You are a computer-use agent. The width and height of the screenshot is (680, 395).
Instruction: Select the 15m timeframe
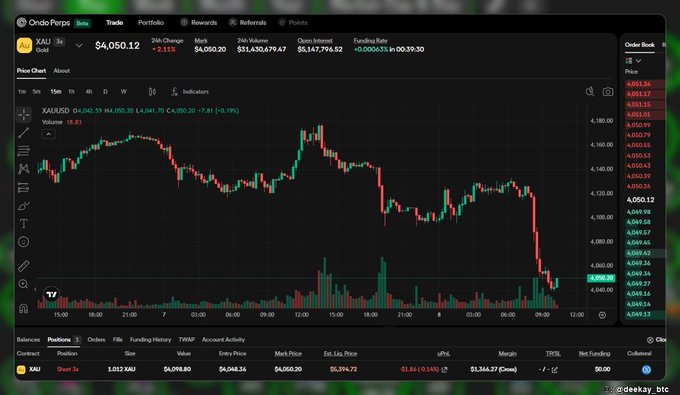click(x=56, y=91)
